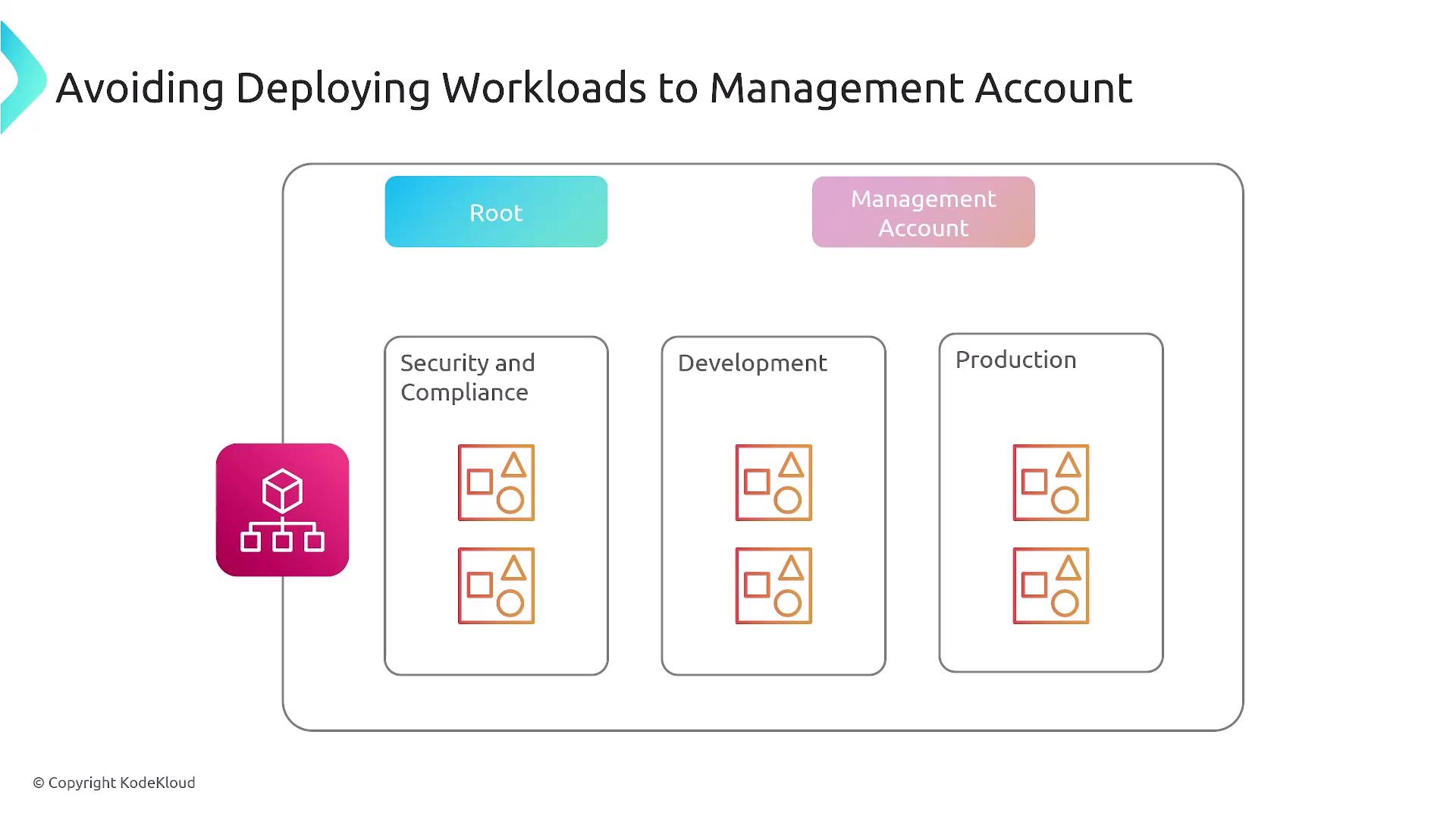Select bottom account icon in Security and Compliance
Screen dimensions: 1456x819
496,585
